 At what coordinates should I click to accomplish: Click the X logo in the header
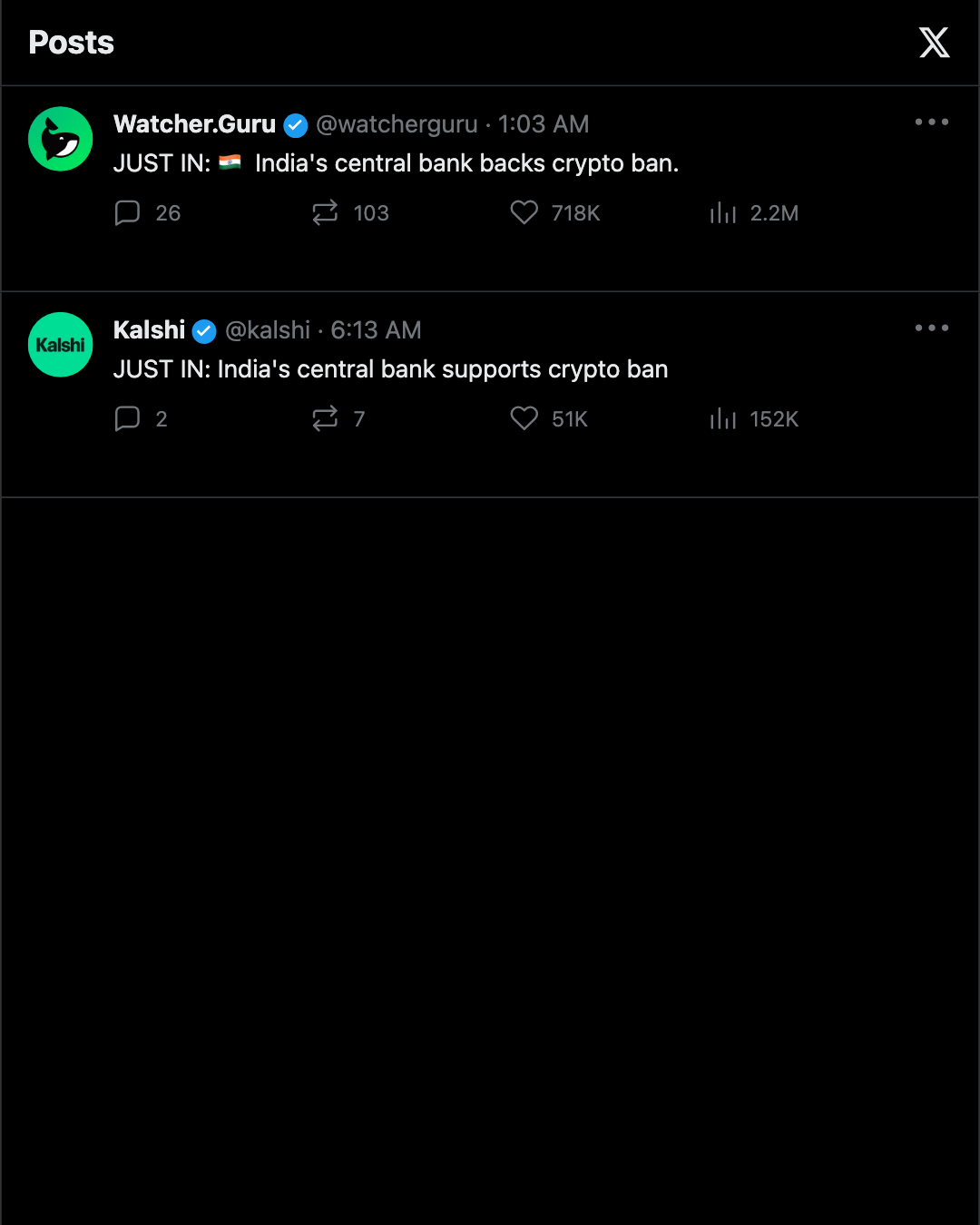(x=934, y=43)
